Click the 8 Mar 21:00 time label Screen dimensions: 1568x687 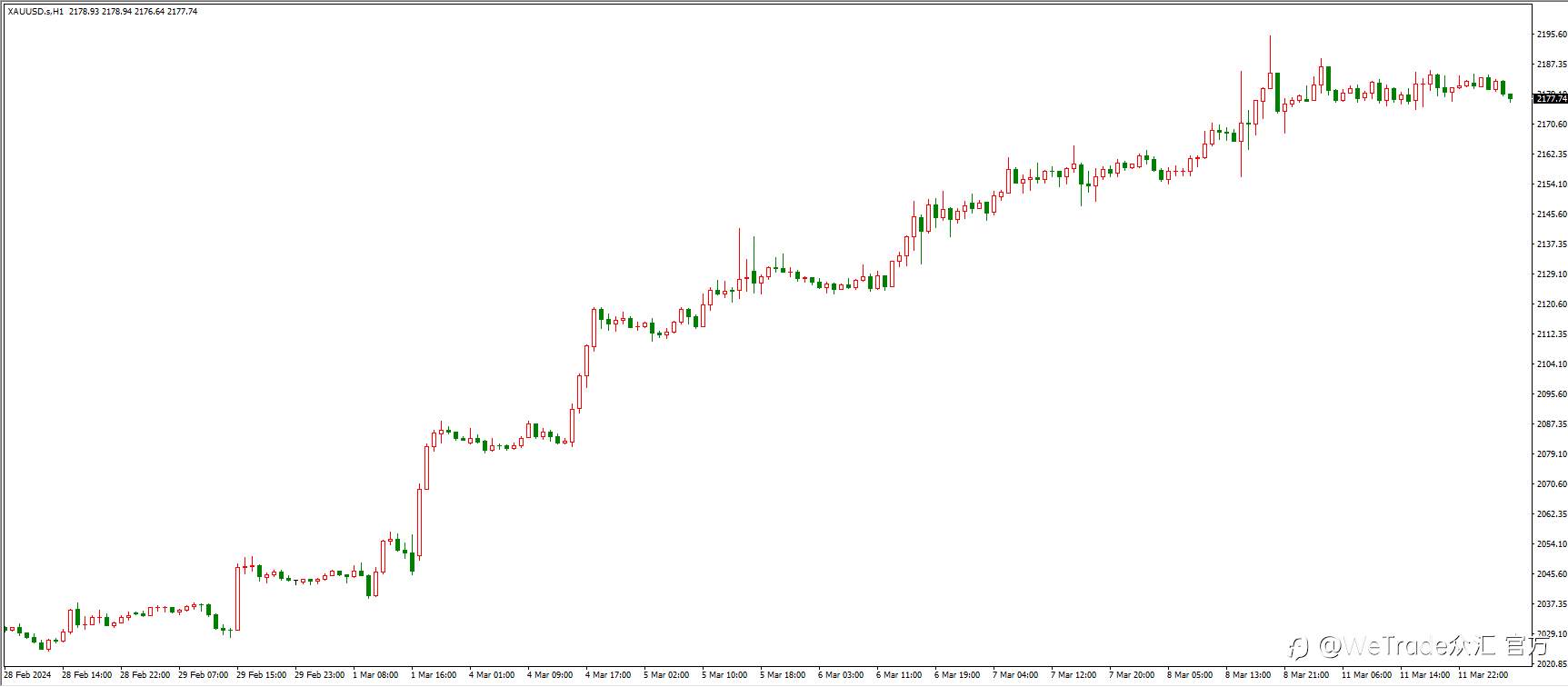(1306, 675)
